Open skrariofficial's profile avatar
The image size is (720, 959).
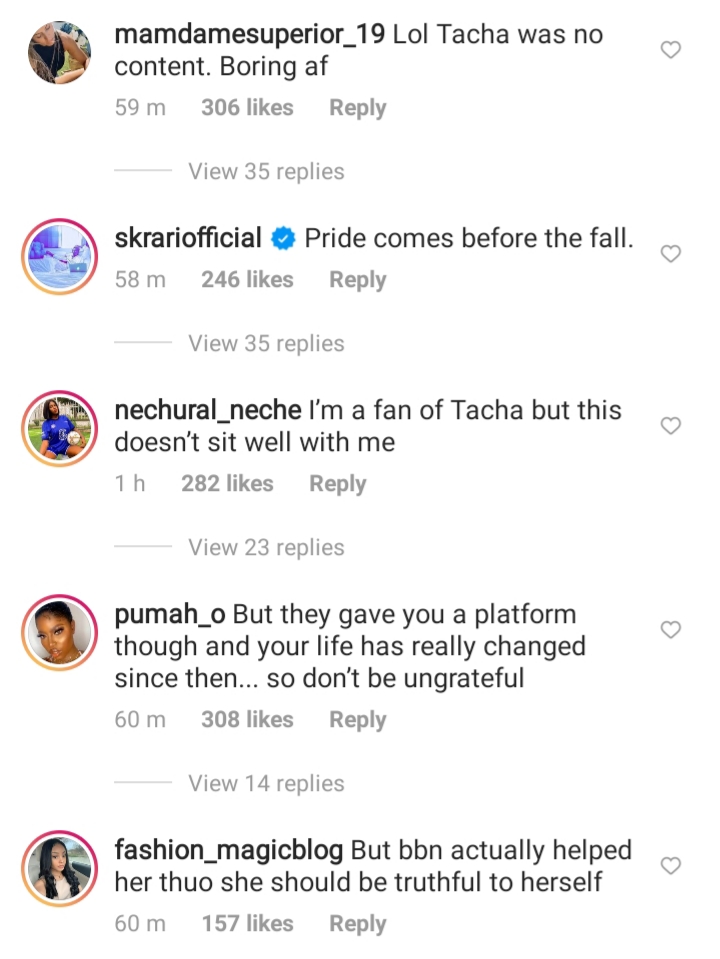coord(58,256)
